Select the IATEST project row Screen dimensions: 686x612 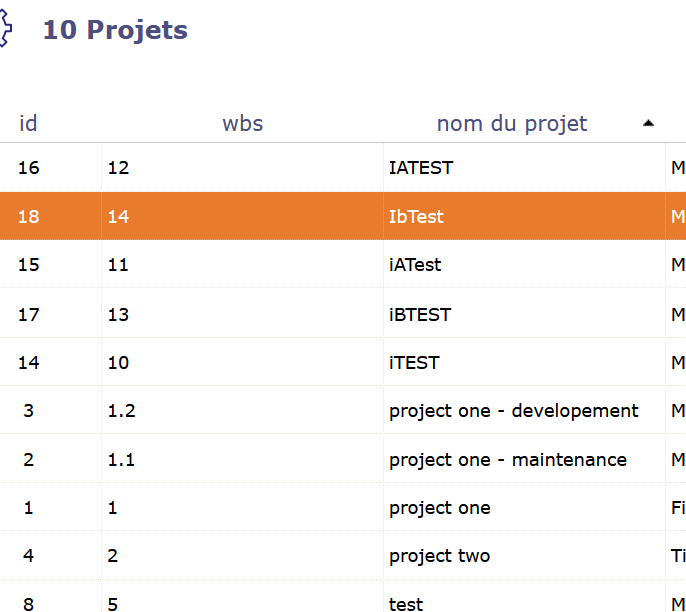pos(421,168)
